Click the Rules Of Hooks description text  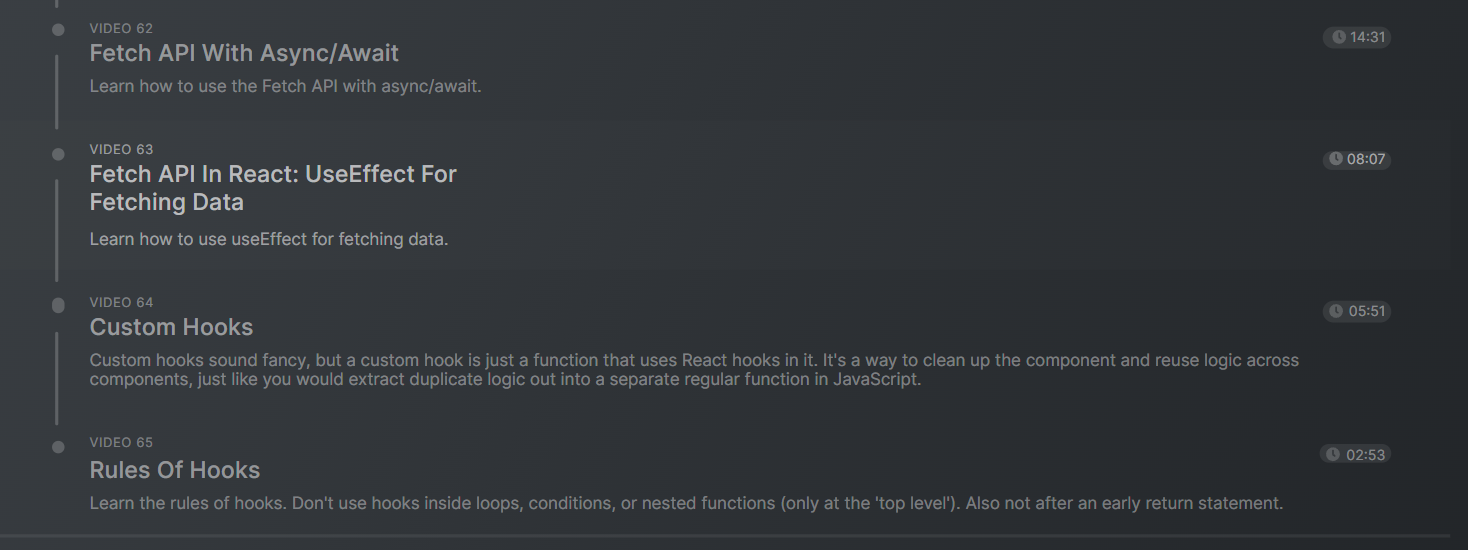coord(686,503)
